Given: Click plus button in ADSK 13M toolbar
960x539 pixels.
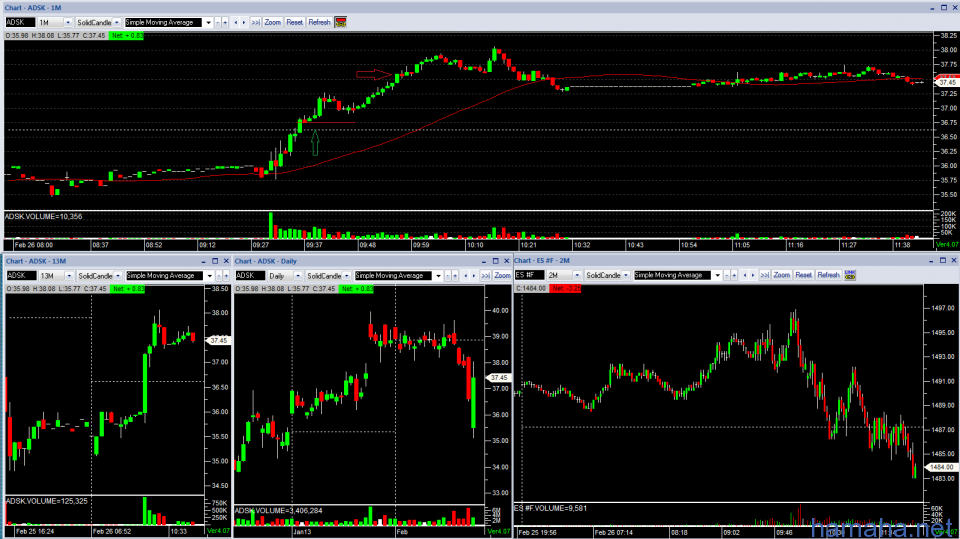Looking at the screenshot, I should click(x=226, y=276).
